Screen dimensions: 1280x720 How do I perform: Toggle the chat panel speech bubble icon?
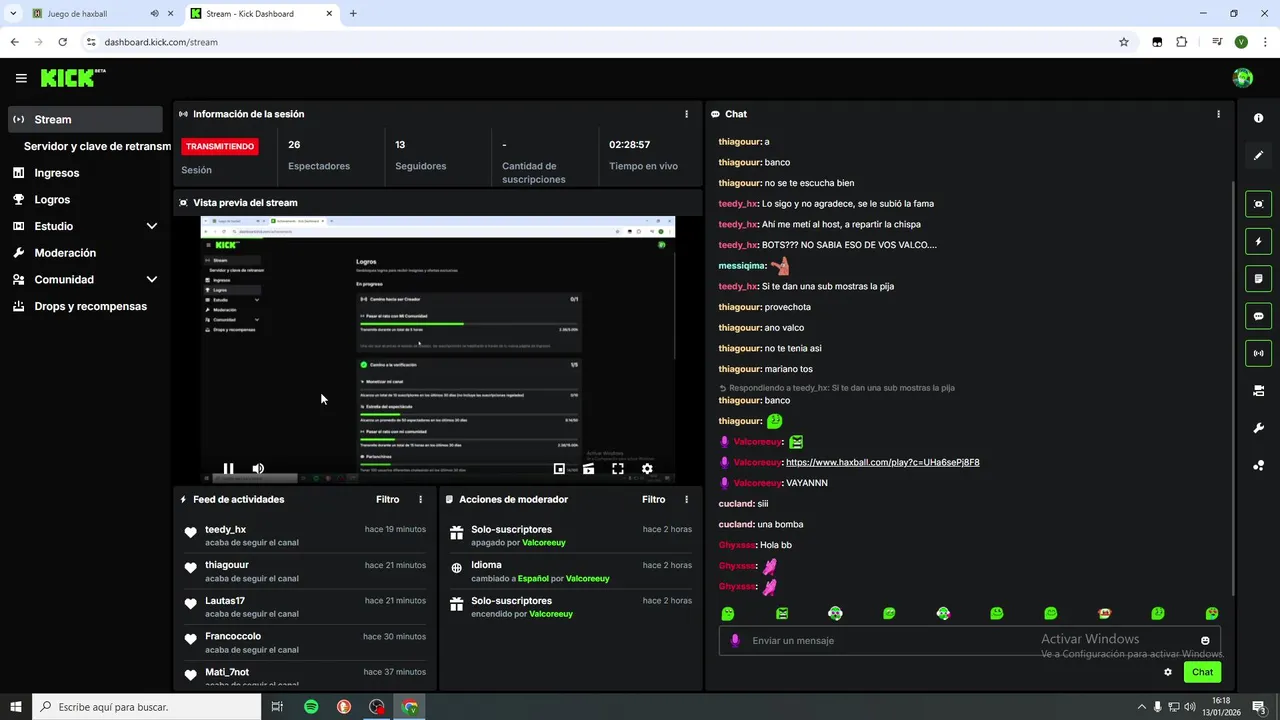[1258, 316]
